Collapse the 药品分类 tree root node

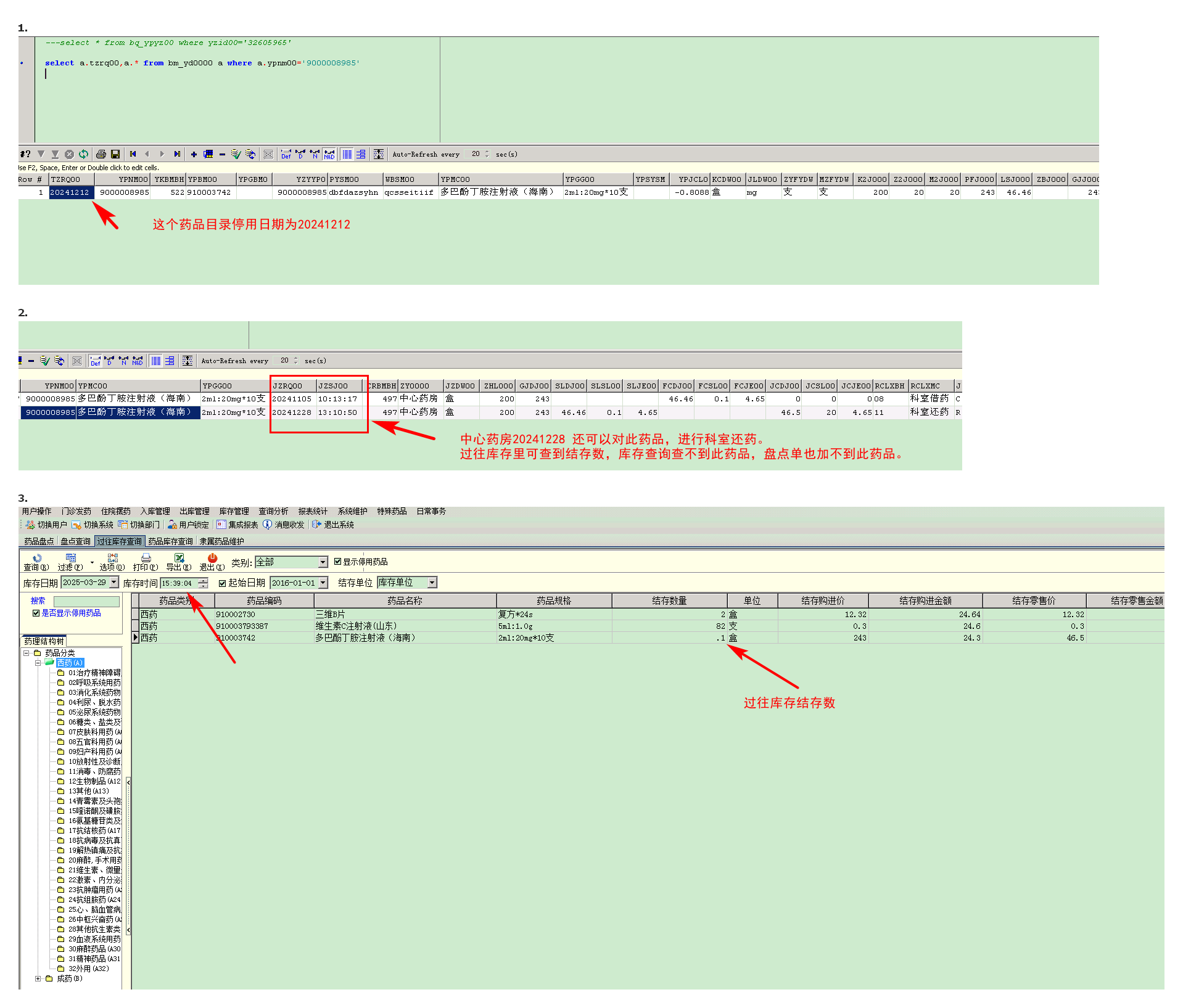[27, 653]
